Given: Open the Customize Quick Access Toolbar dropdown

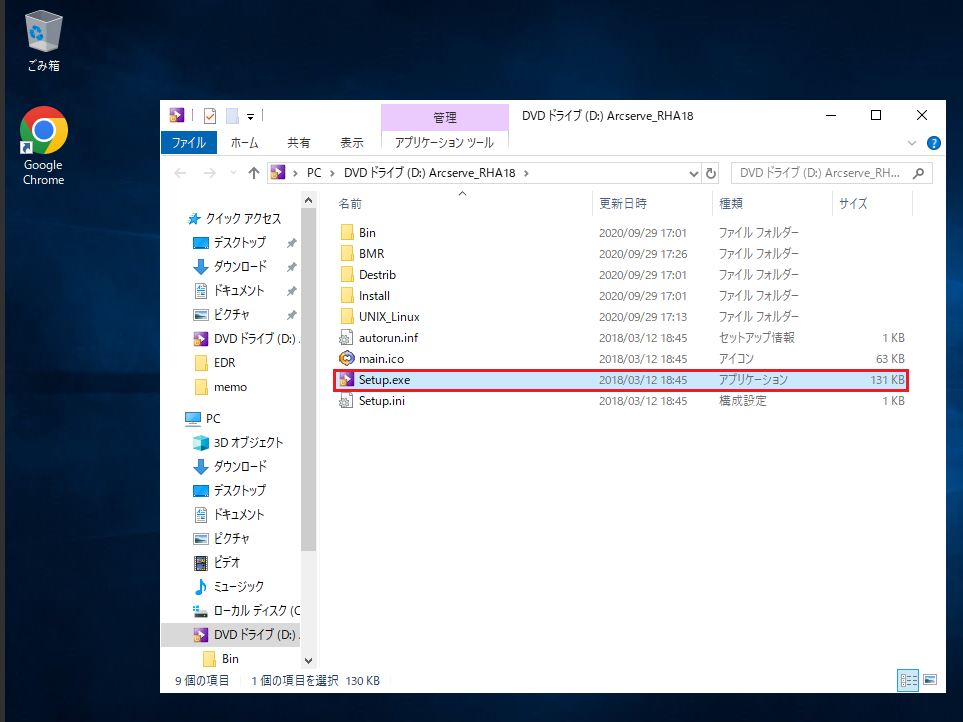Looking at the screenshot, I should pos(251,116).
